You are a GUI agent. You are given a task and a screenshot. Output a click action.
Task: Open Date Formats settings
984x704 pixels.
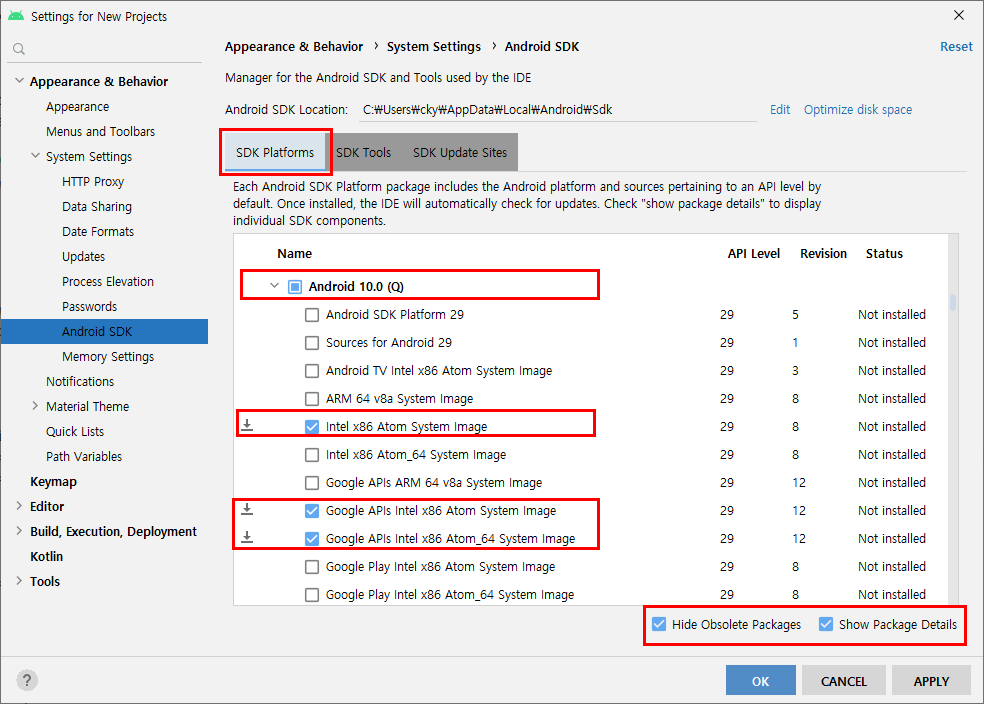coord(98,232)
